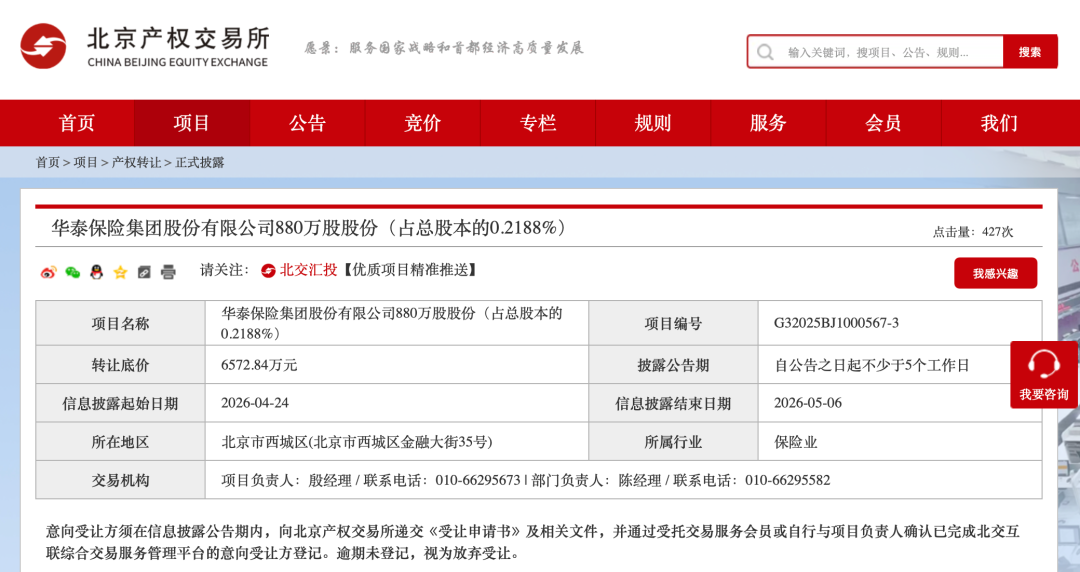Click the 转让底价 label cell
Screen dimensions: 1080x572
(121, 365)
